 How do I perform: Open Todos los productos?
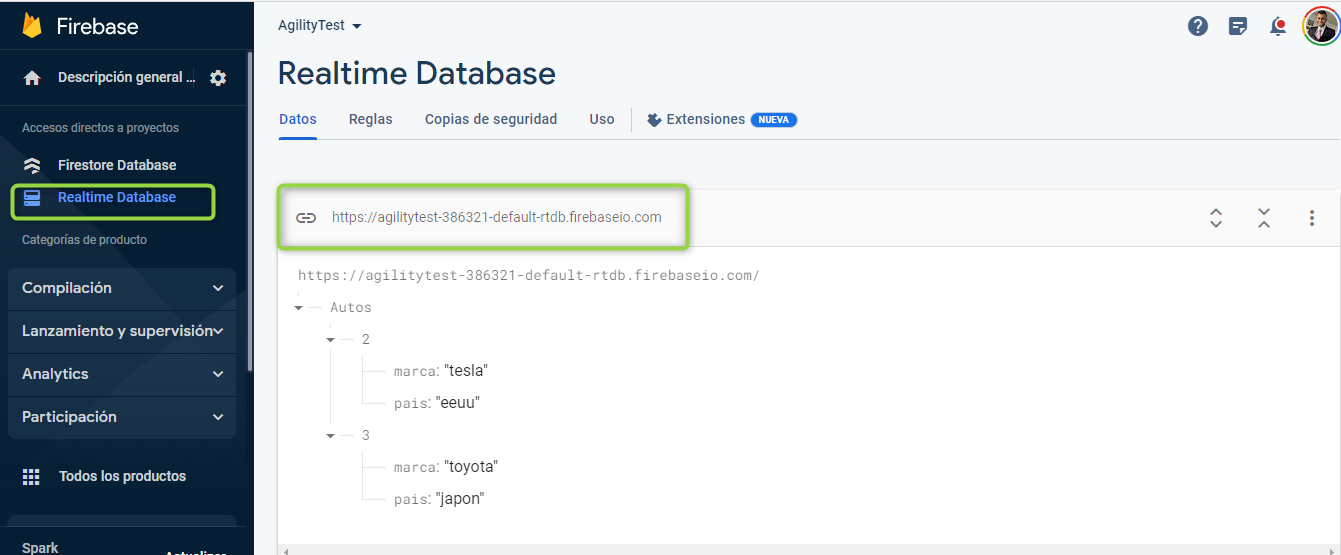(122, 476)
